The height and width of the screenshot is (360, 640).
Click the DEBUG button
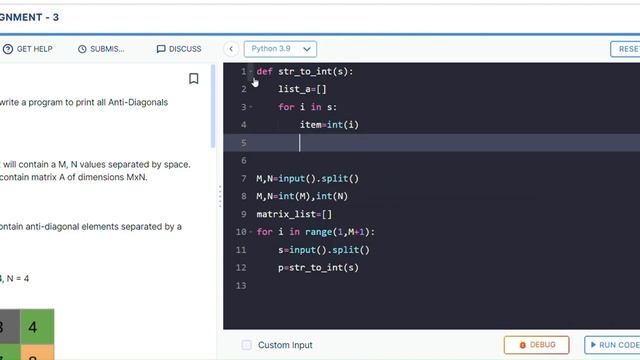[536, 345]
